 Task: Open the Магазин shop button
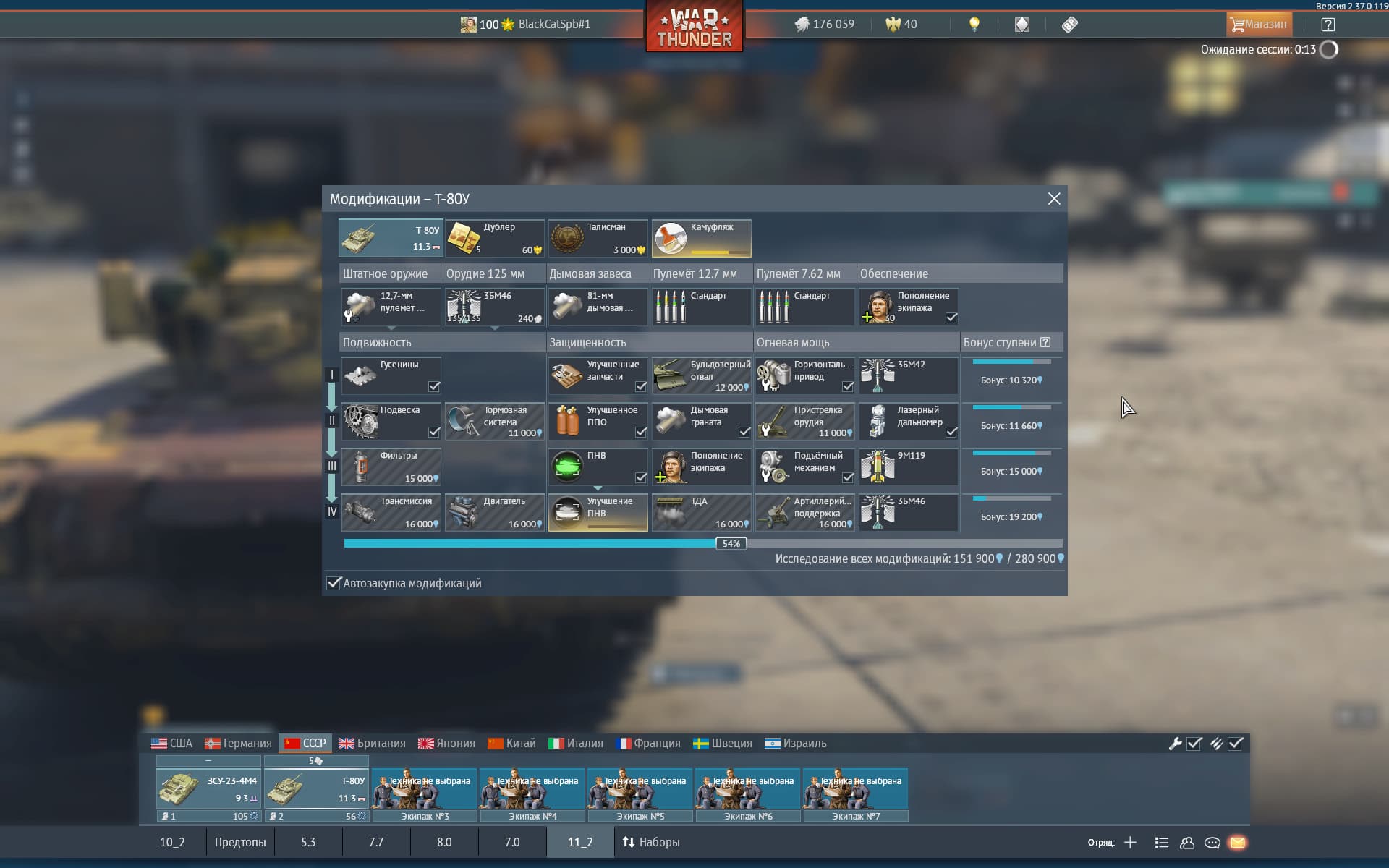[x=1259, y=25]
